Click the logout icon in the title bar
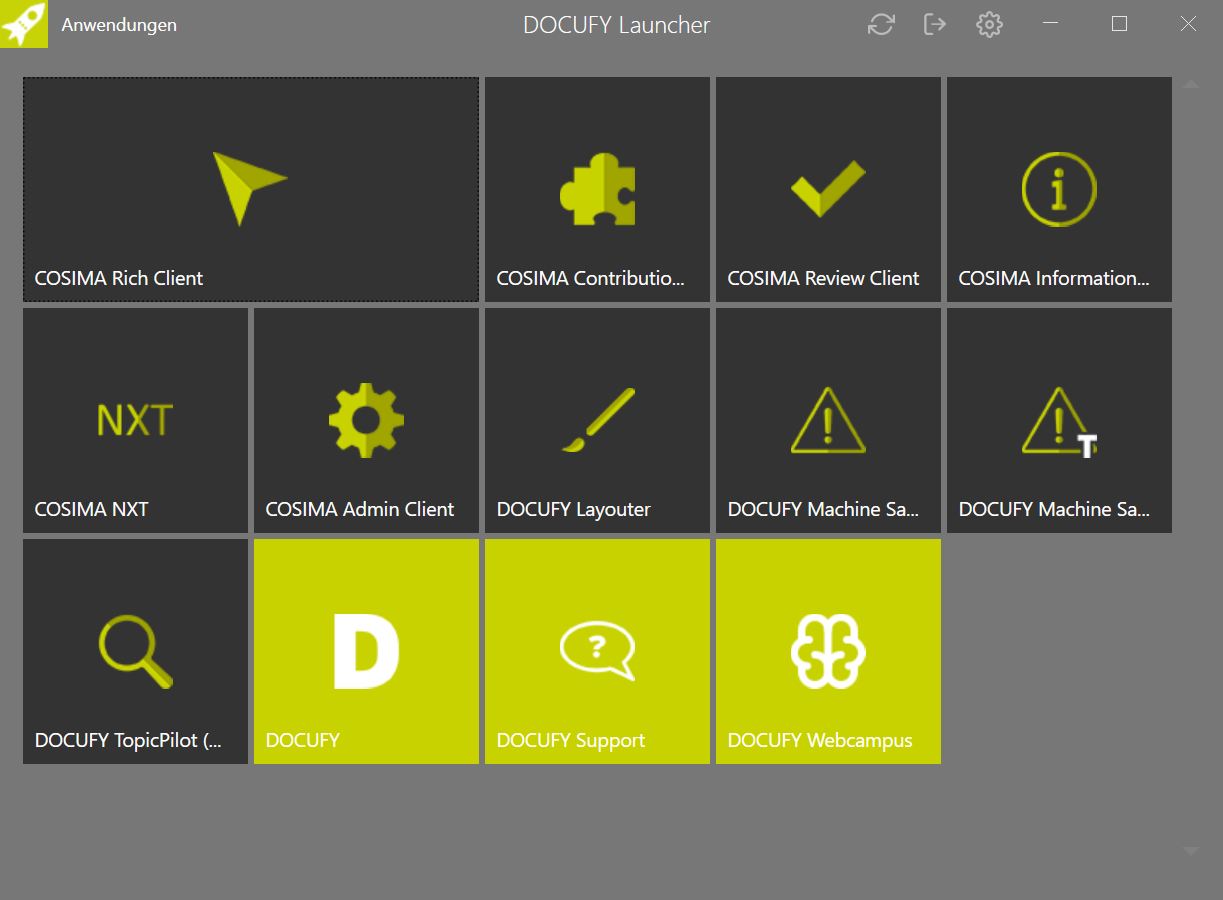 click(x=935, y=24)
